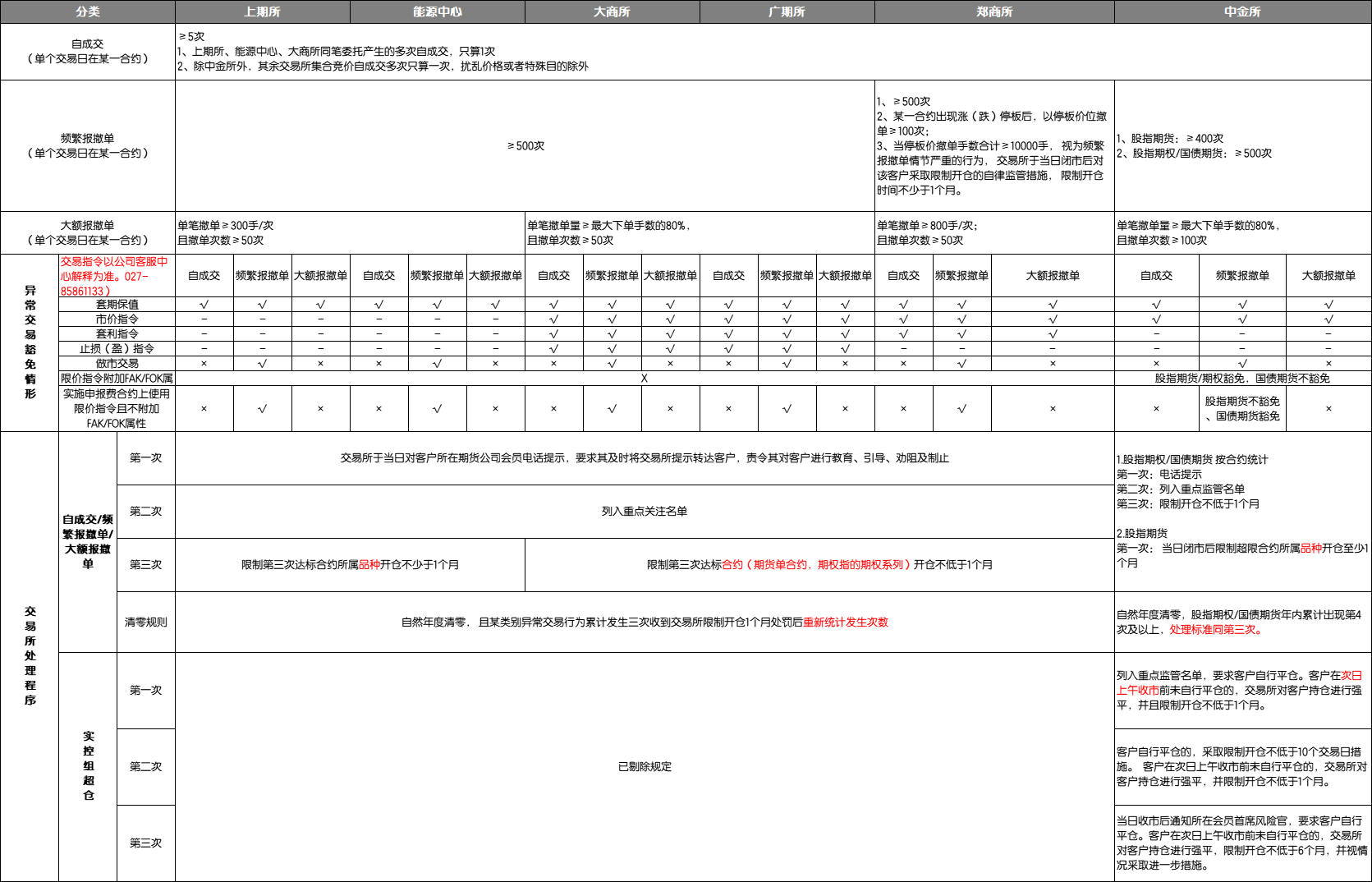Click the 列入重点关注名单 cell
1372x882 pixels.
coord(645,512)
